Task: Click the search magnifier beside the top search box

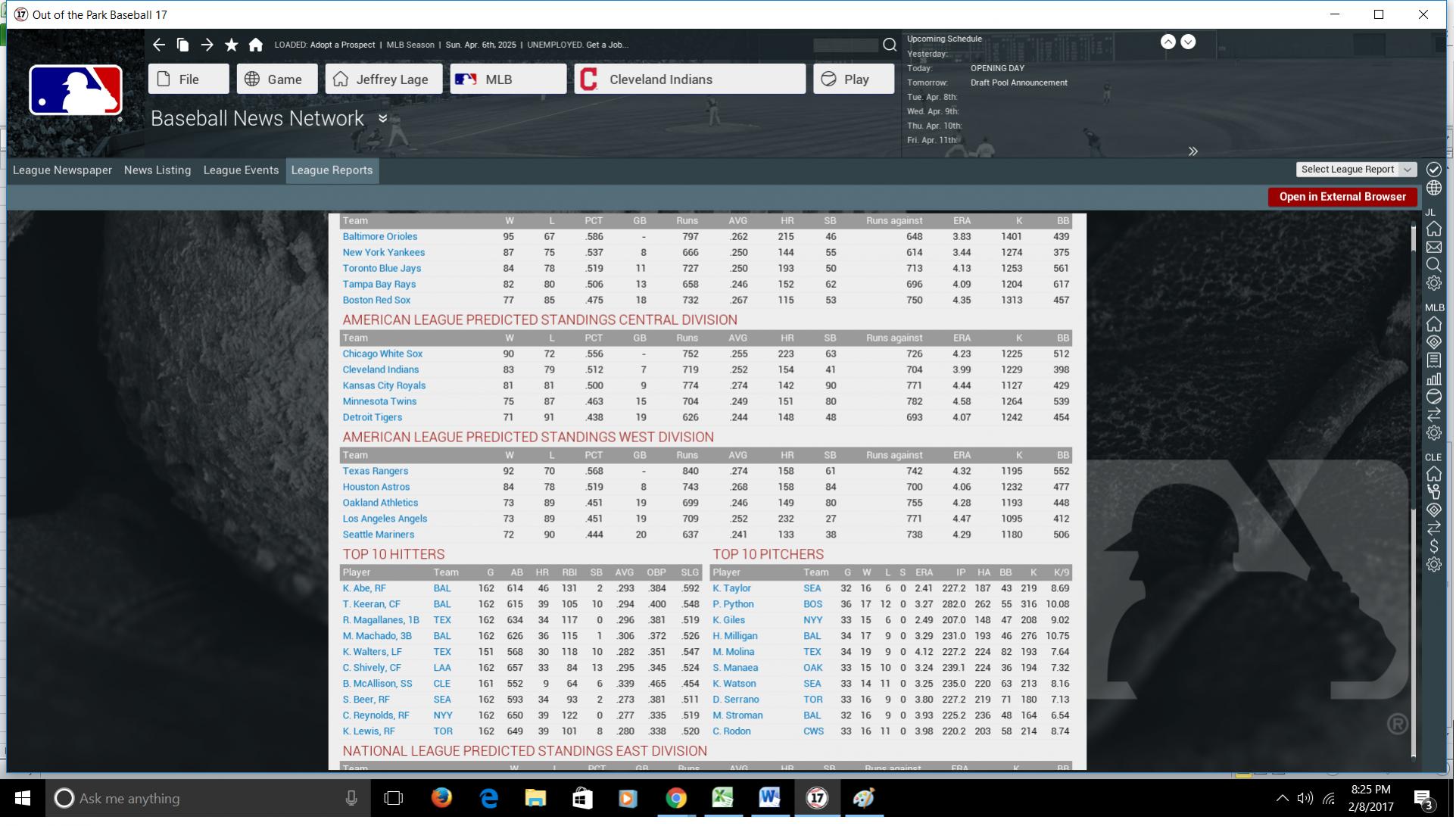Action: (890, 45)
